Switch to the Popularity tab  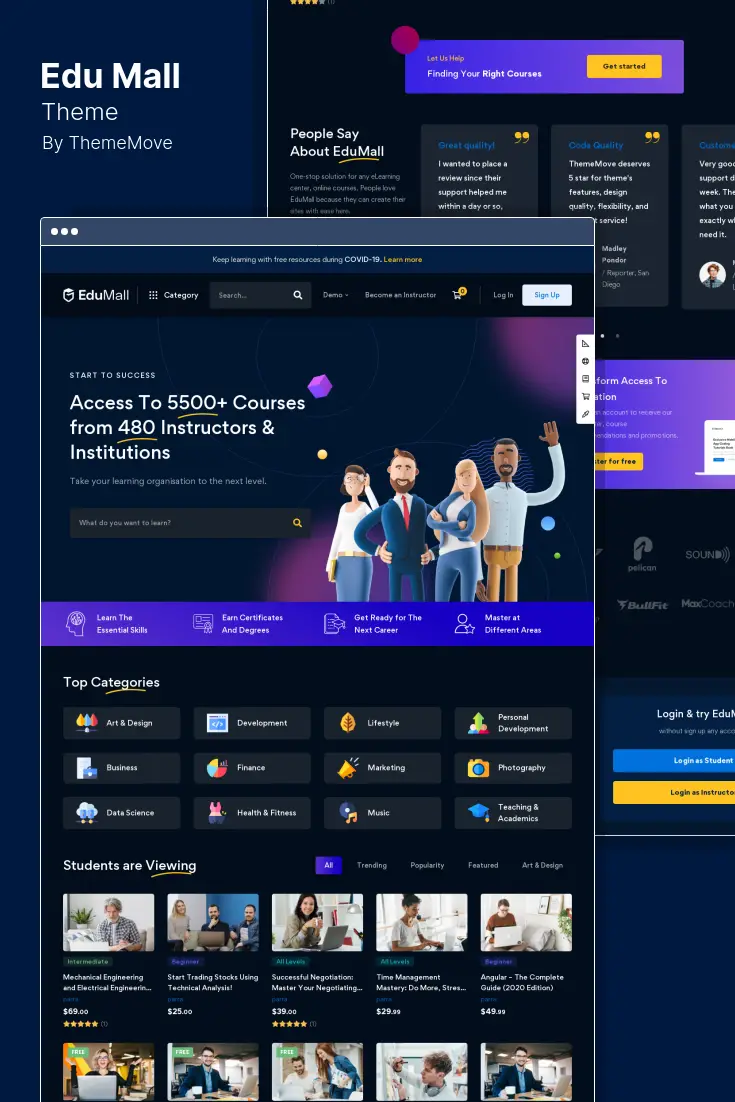click(427, 865)
